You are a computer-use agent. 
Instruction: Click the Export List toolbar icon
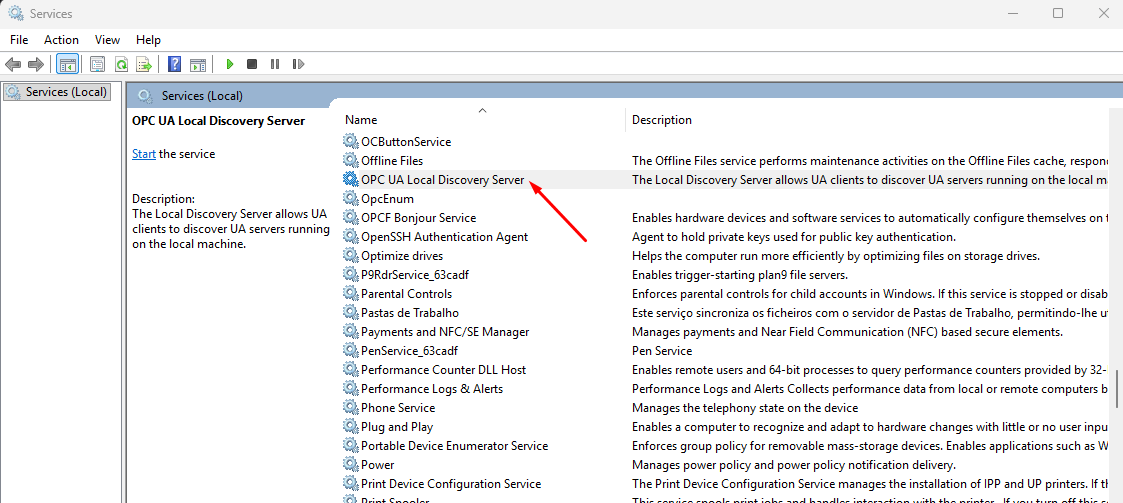pyautogui.click(x=144, y=64)
